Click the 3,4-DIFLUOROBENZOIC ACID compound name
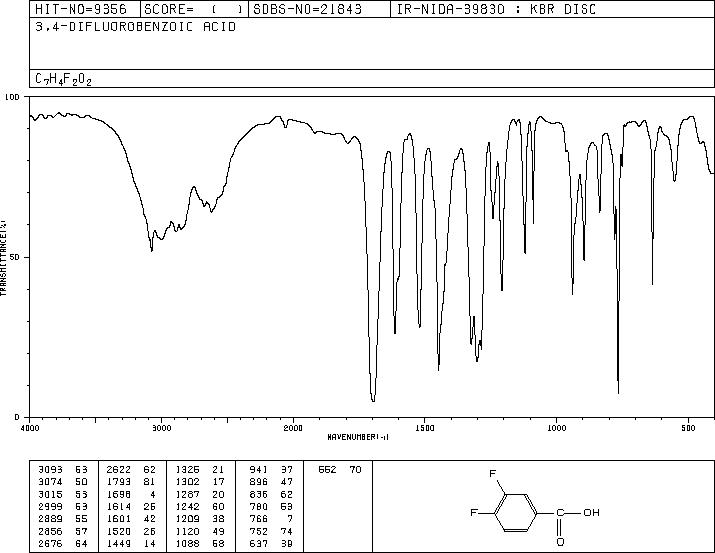This screenshot has width=715, height=553. point(136,27)
